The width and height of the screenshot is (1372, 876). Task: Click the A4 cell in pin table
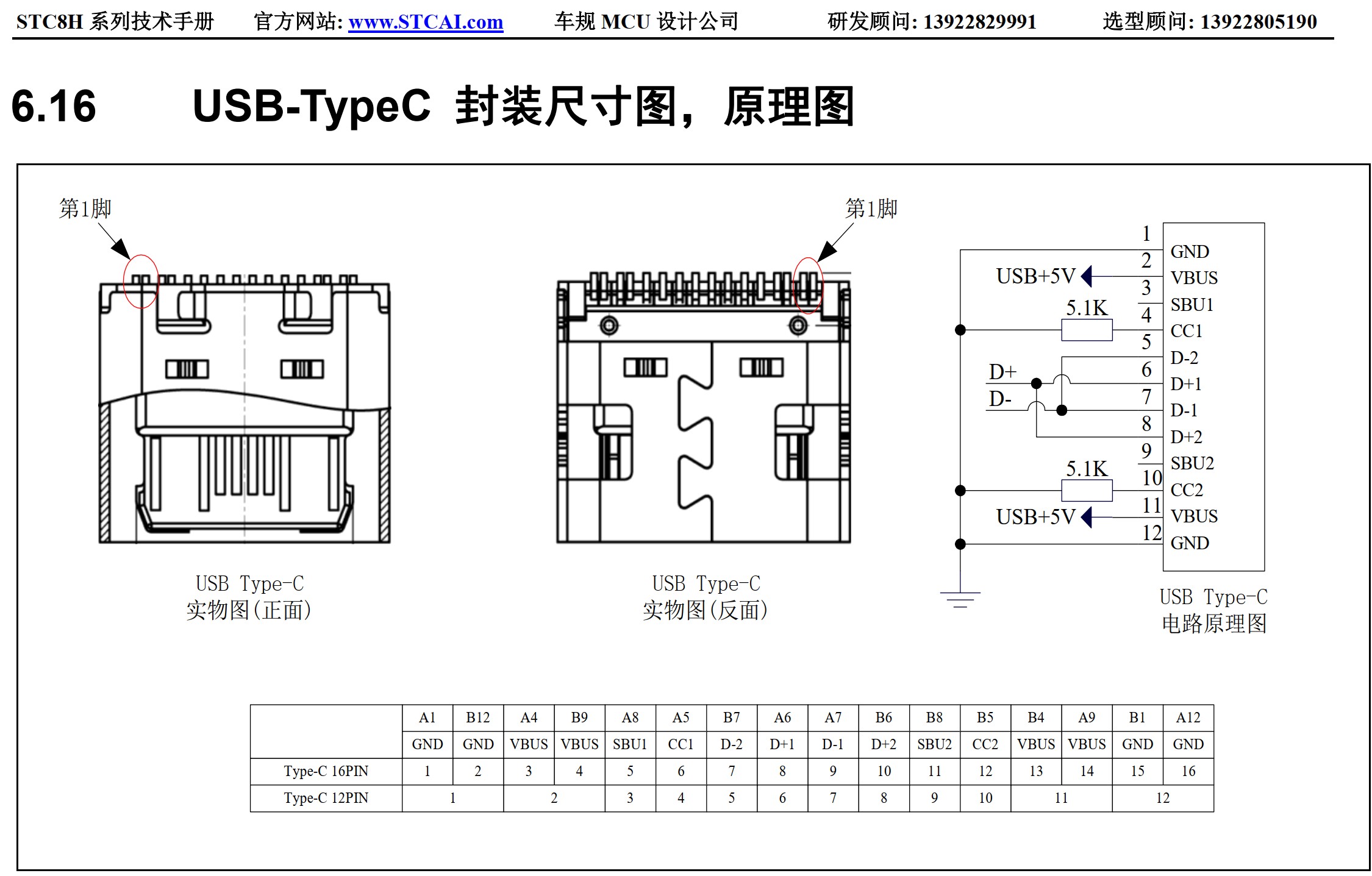tap(529, 718)
